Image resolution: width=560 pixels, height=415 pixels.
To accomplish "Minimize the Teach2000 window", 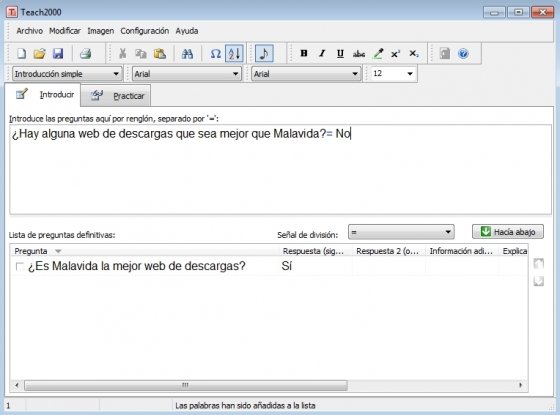I will coord(494,12).
